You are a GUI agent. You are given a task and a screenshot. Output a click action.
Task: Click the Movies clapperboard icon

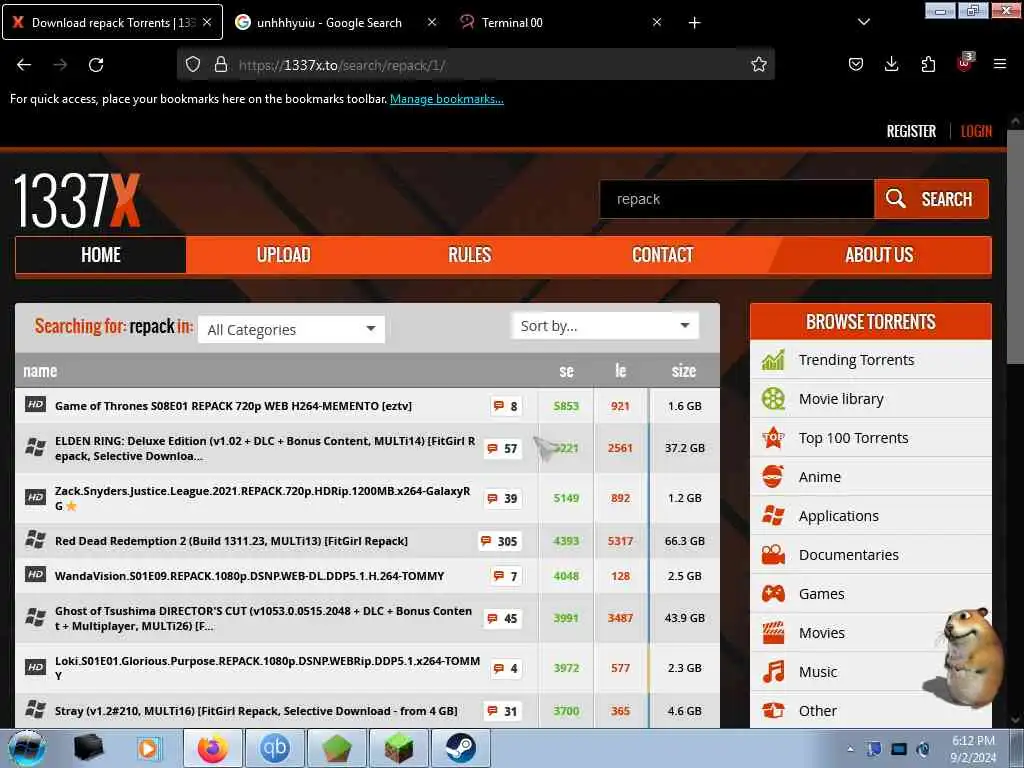tap(773, 633)
